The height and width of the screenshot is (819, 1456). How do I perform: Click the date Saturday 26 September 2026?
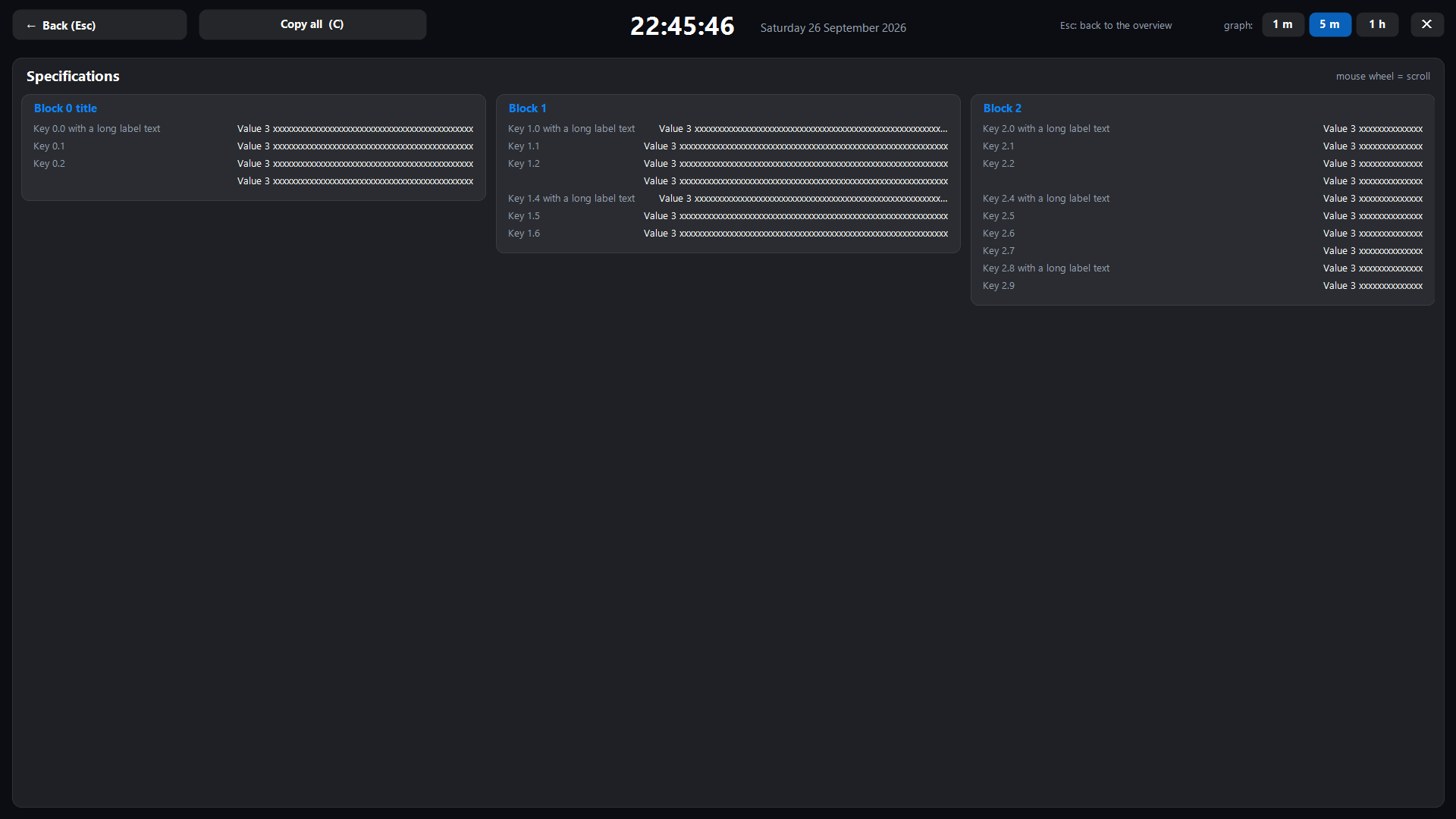click(x=833, y=28)
